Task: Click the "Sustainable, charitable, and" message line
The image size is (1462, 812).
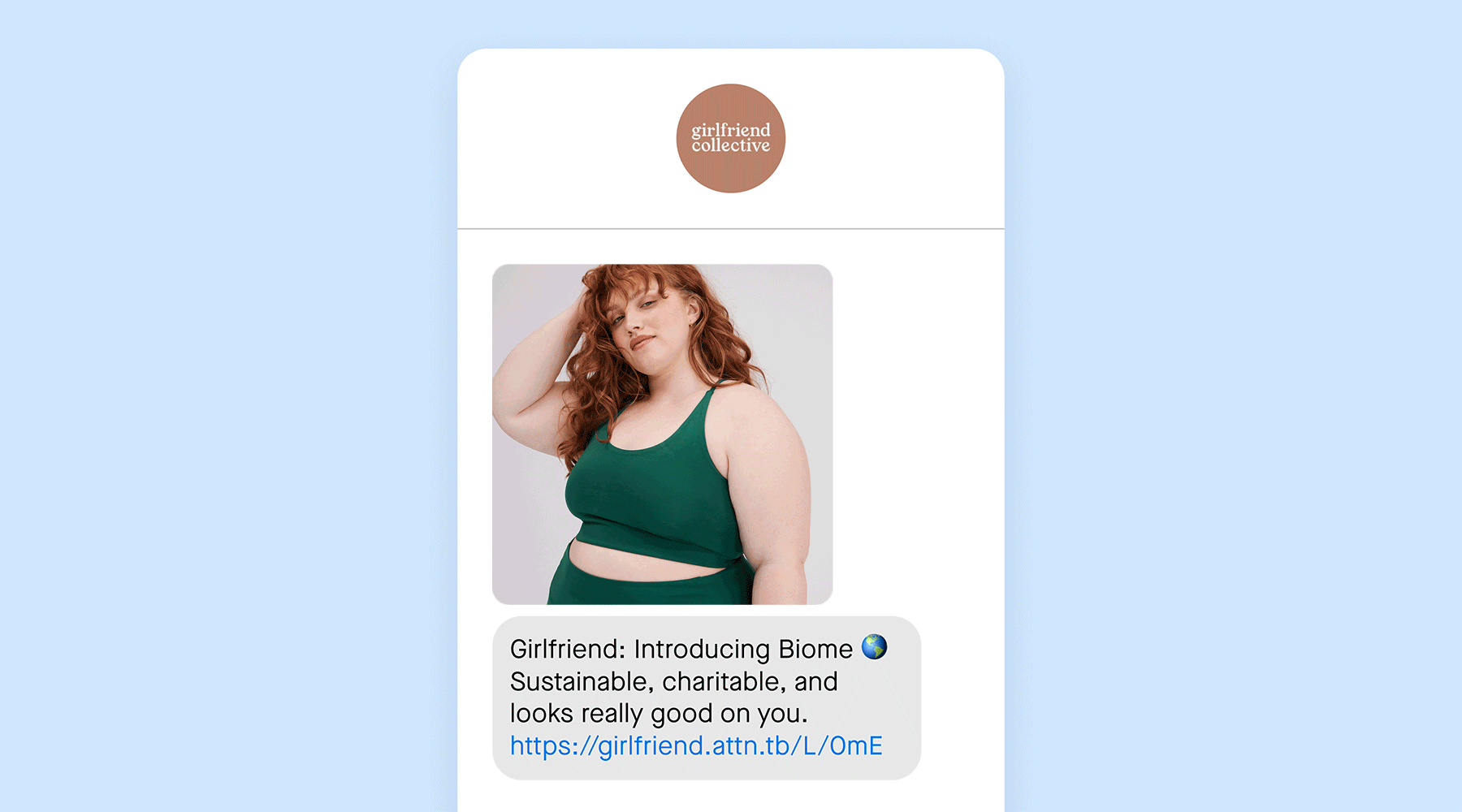Action: [673, 681]
